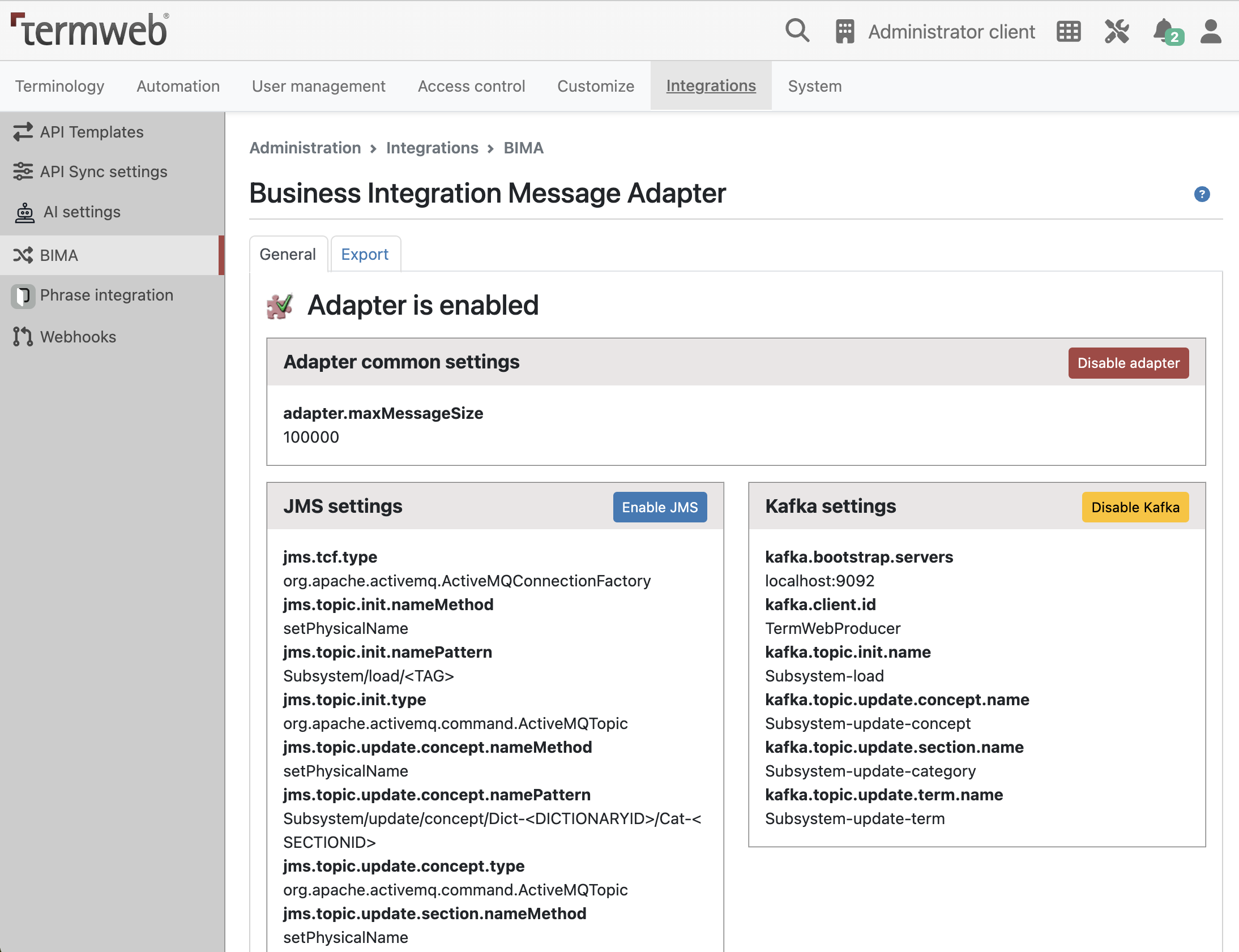Viewport: 1239px width, 952px height.
Task: Open the search magnifier icon
Action: click(x=797, y=31)
